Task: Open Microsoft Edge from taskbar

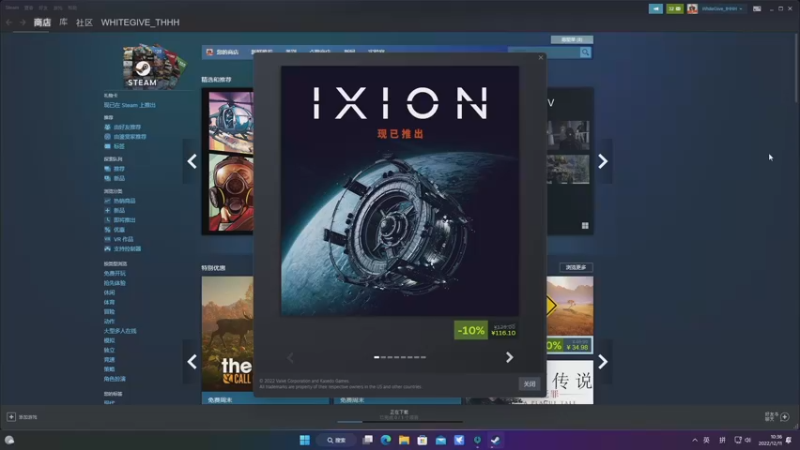Action: pos(386,440)
